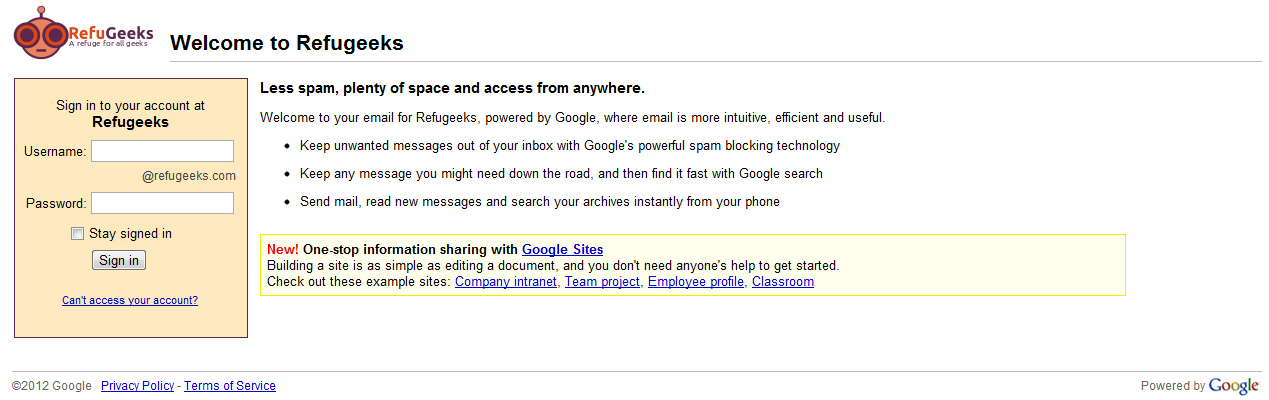This screenshot has width=1269, height=400.
Task: Click the red New! label
Action: point(283,250)
